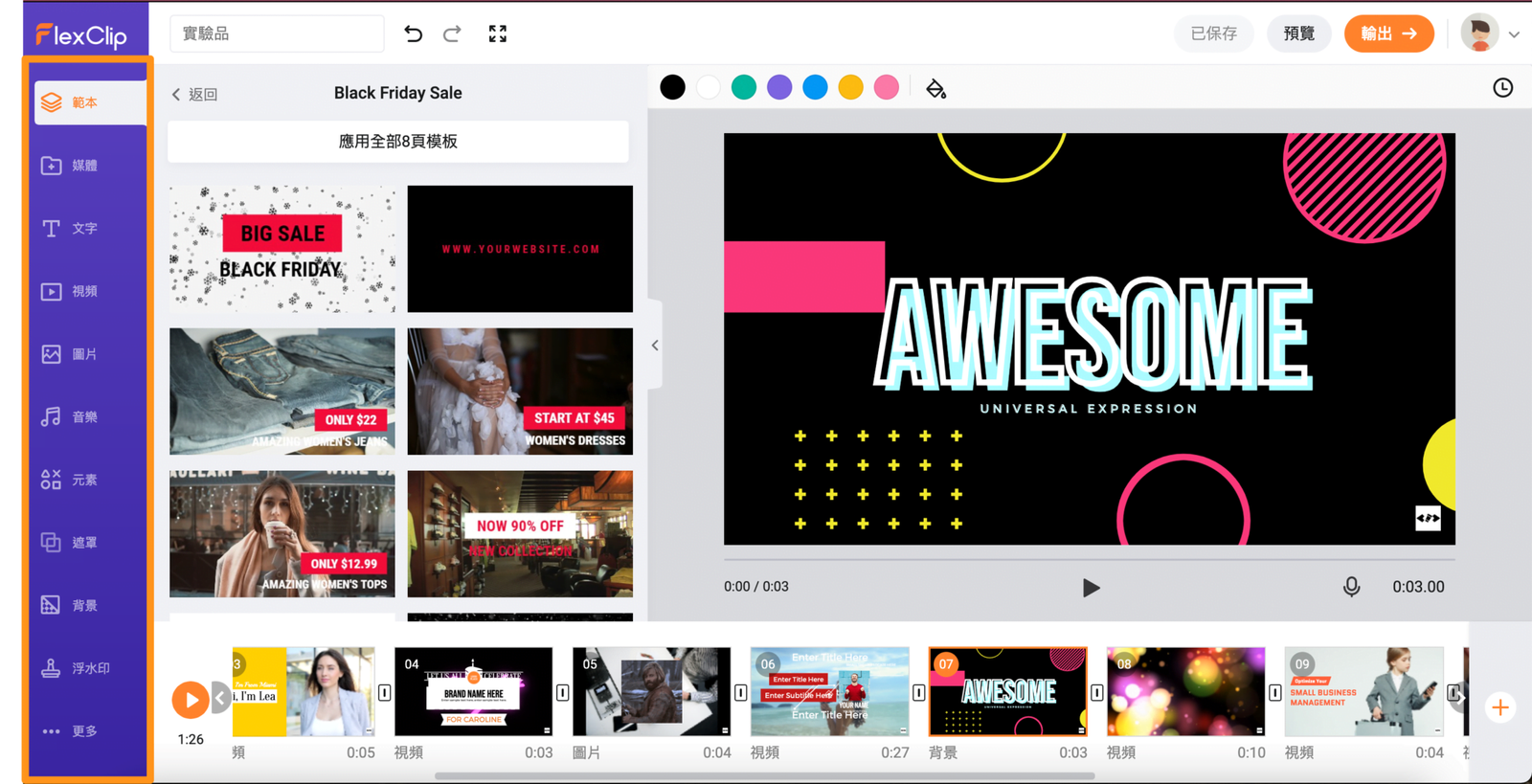1532x784 pixels.
Task: Play the preview video
Action: [x=1090, y=588]
